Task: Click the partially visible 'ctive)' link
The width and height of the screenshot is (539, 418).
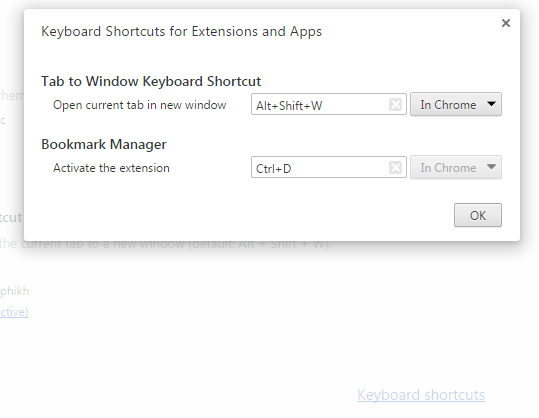Action: tap(14, 312)
